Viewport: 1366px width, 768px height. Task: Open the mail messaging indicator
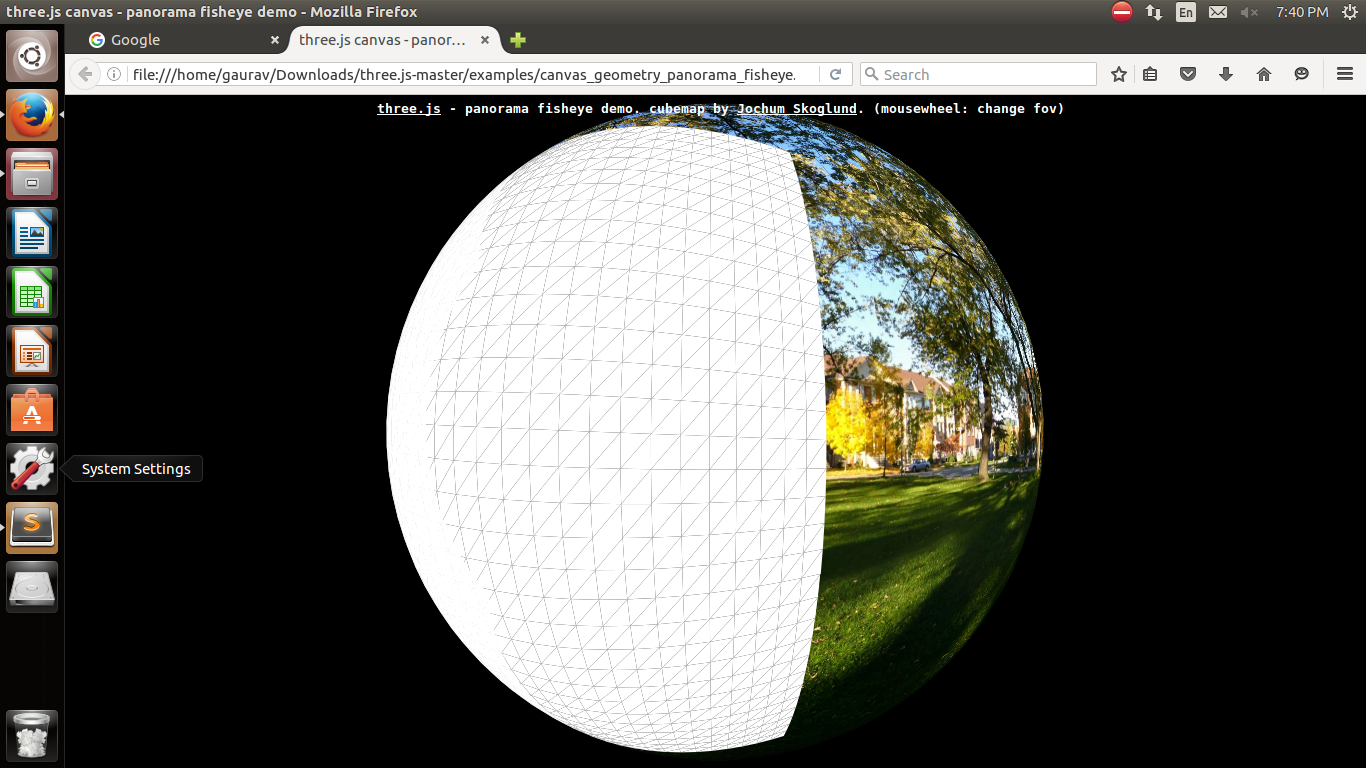[x=1217, y=12]
